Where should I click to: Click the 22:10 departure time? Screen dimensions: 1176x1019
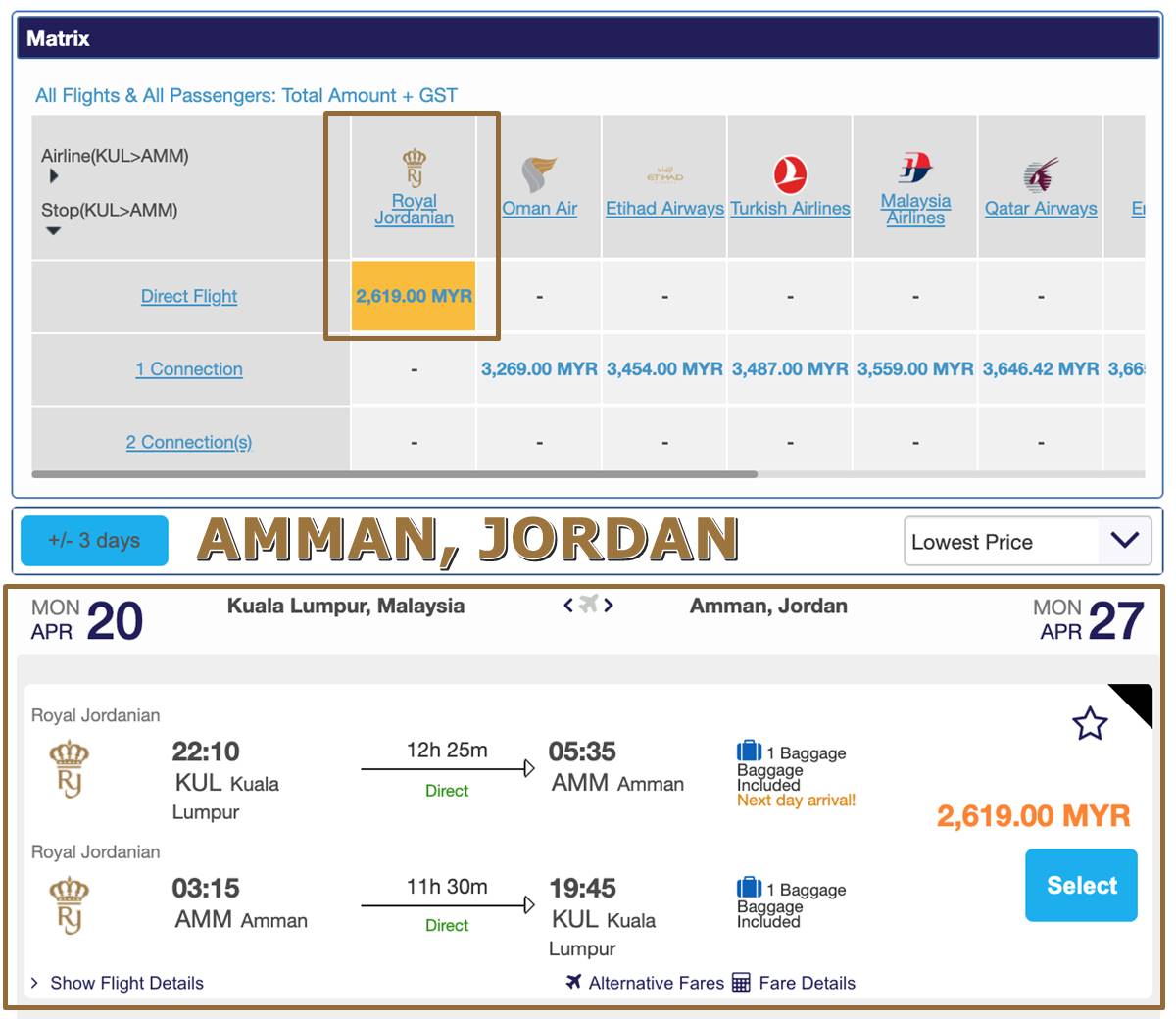(206, 752)
